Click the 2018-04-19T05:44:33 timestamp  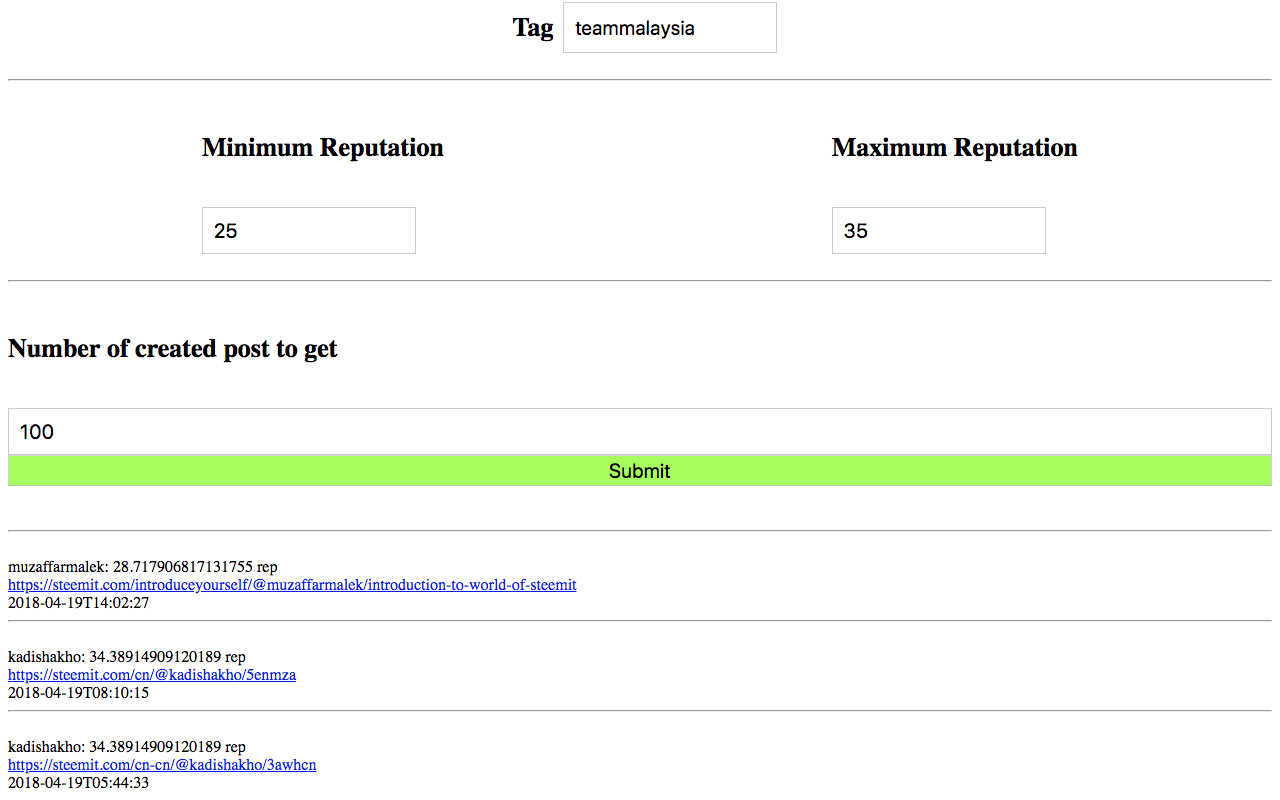(78, 783)
